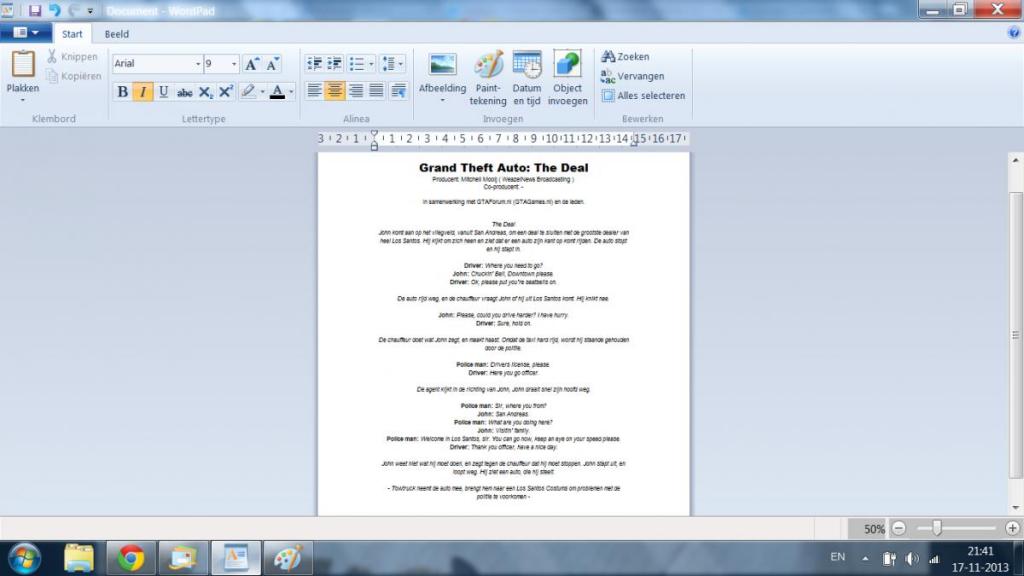Open the font size dropdown arrow
The width and height of the screenshot is (1024, 576).
234,63
